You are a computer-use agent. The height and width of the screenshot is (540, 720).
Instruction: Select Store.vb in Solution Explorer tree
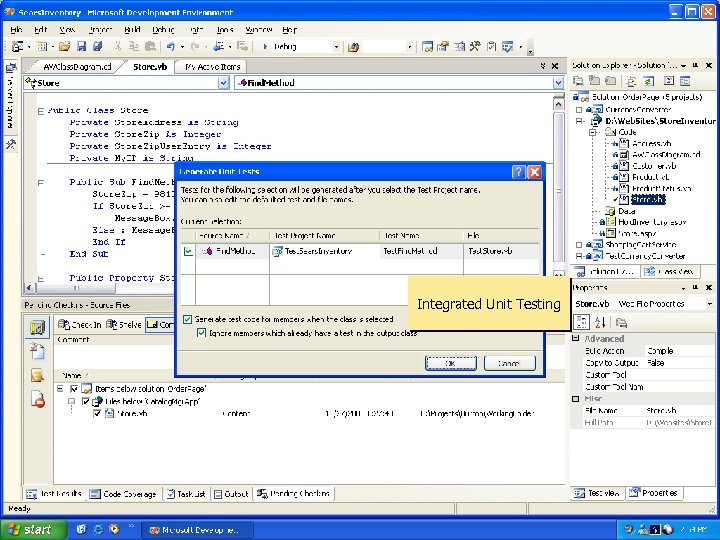tap(647, 200)
